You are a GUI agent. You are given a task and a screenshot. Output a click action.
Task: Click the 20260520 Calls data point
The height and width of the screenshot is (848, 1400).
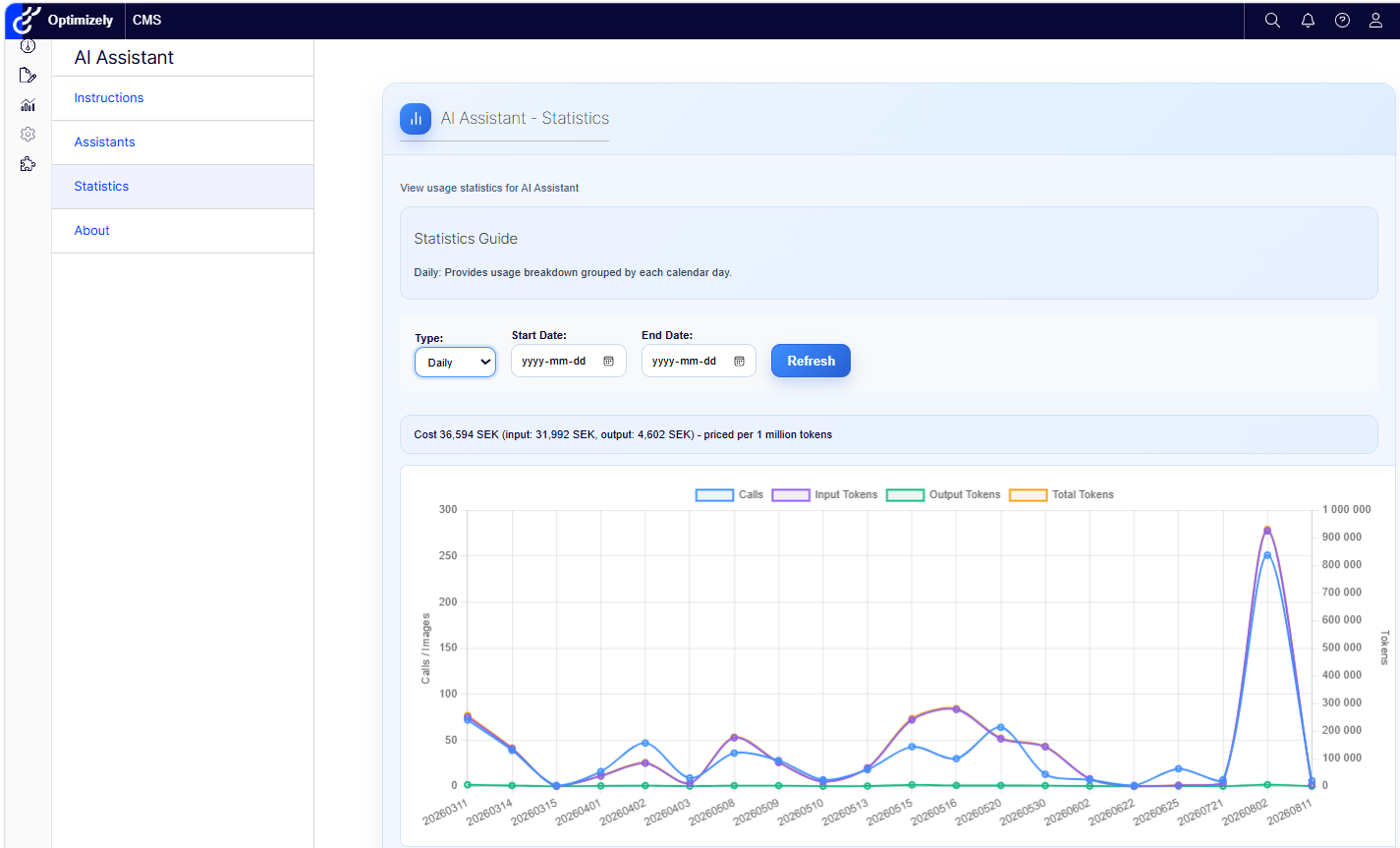point(1001,728)
